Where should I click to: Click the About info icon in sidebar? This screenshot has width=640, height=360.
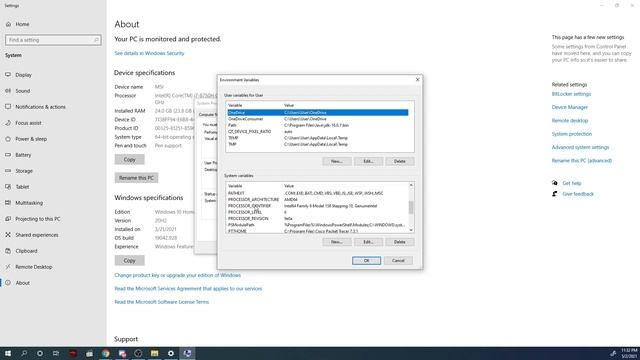coord(8,282)
